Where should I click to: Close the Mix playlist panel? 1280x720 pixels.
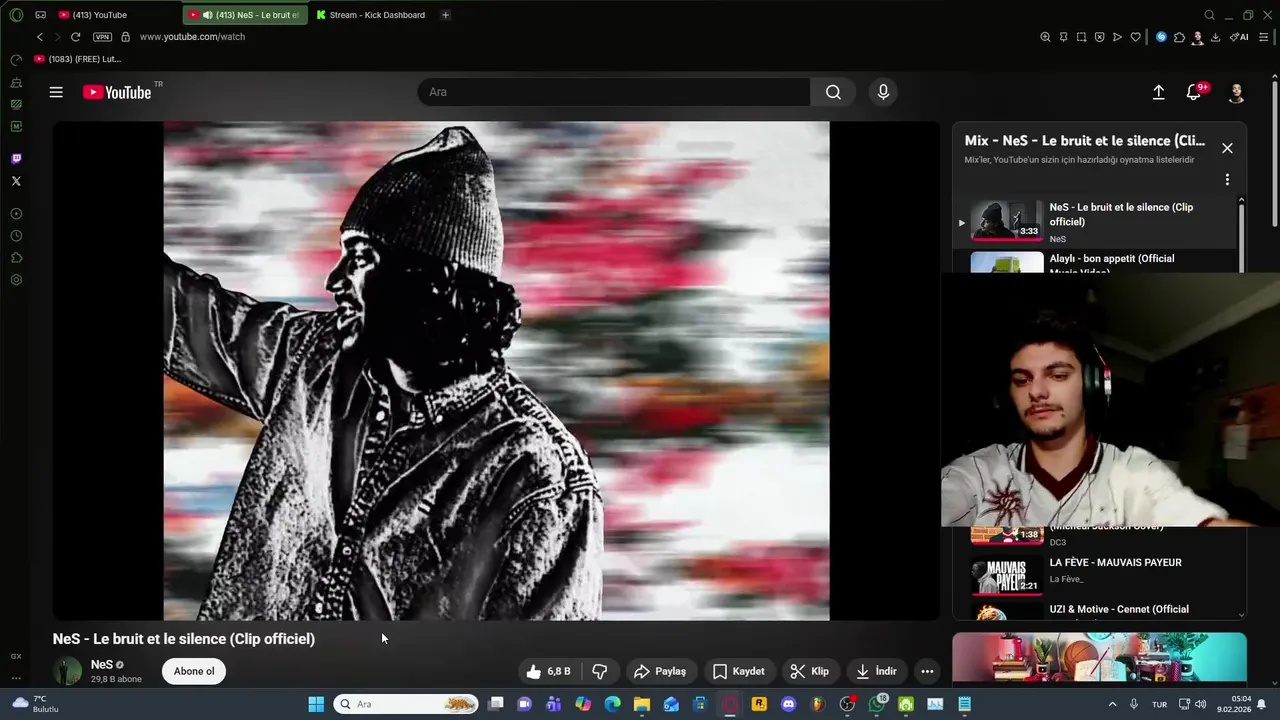[x=1227, y=148]
